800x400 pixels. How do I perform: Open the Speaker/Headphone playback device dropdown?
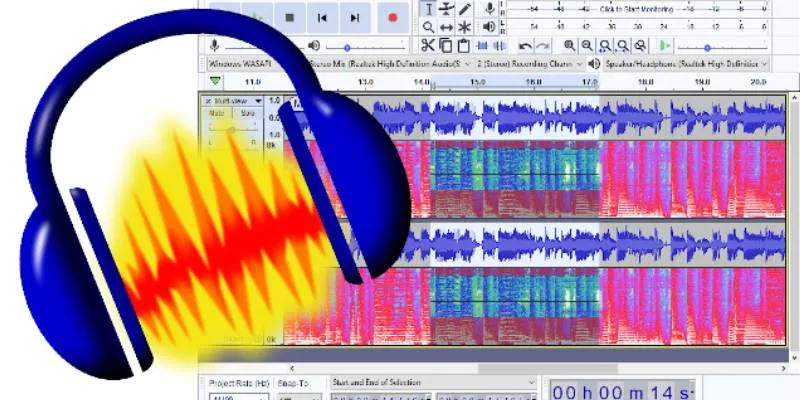coord(686,64)
